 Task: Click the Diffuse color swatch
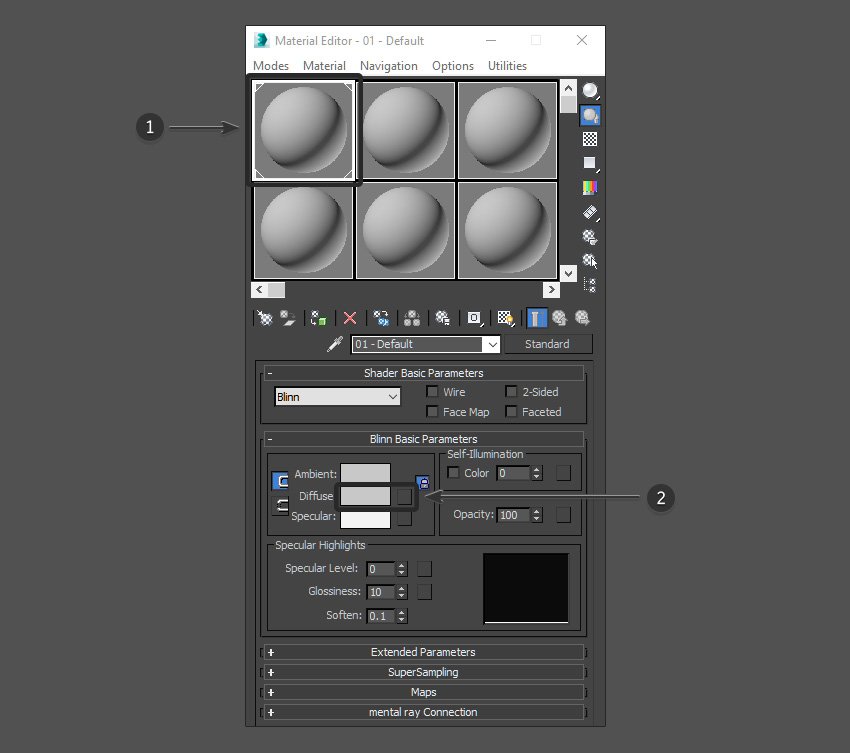pyautogui.click(x=365, y=496)
